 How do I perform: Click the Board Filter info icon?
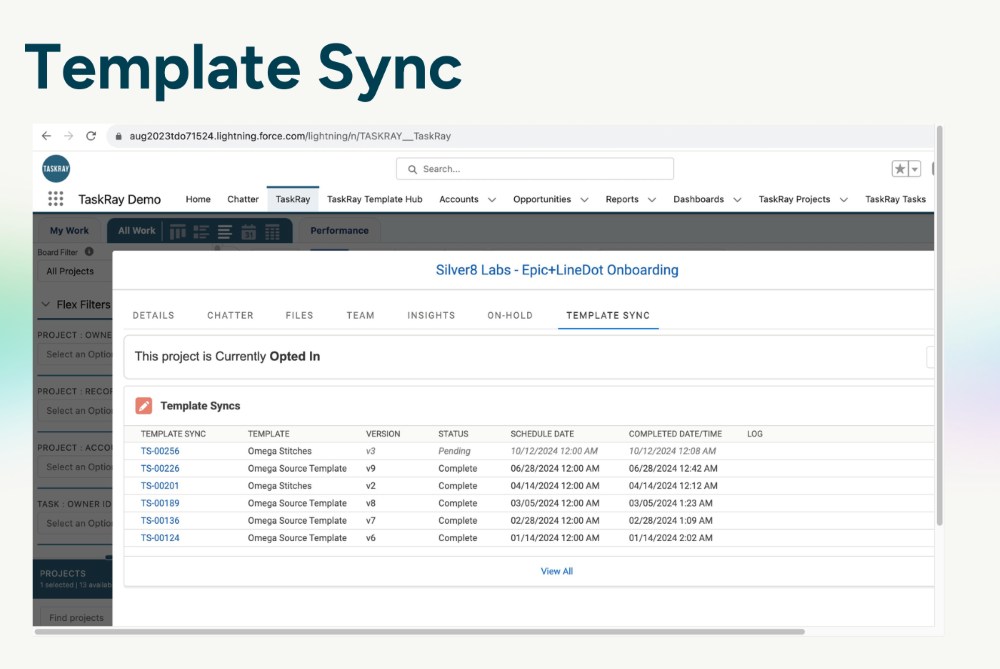(x=89, y=252)
